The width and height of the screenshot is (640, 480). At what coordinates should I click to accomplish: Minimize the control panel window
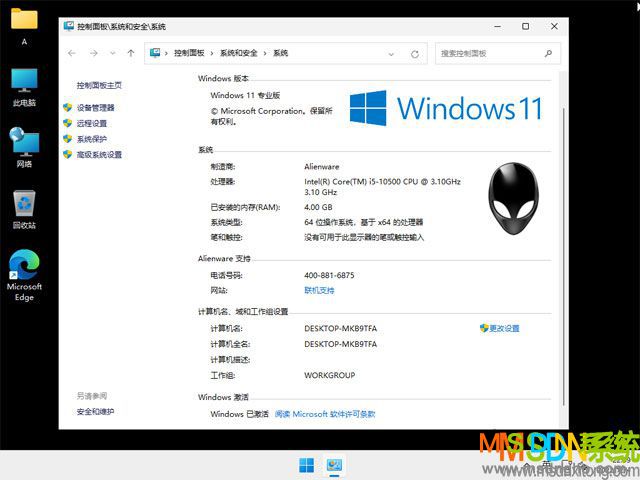coord(498,26)
